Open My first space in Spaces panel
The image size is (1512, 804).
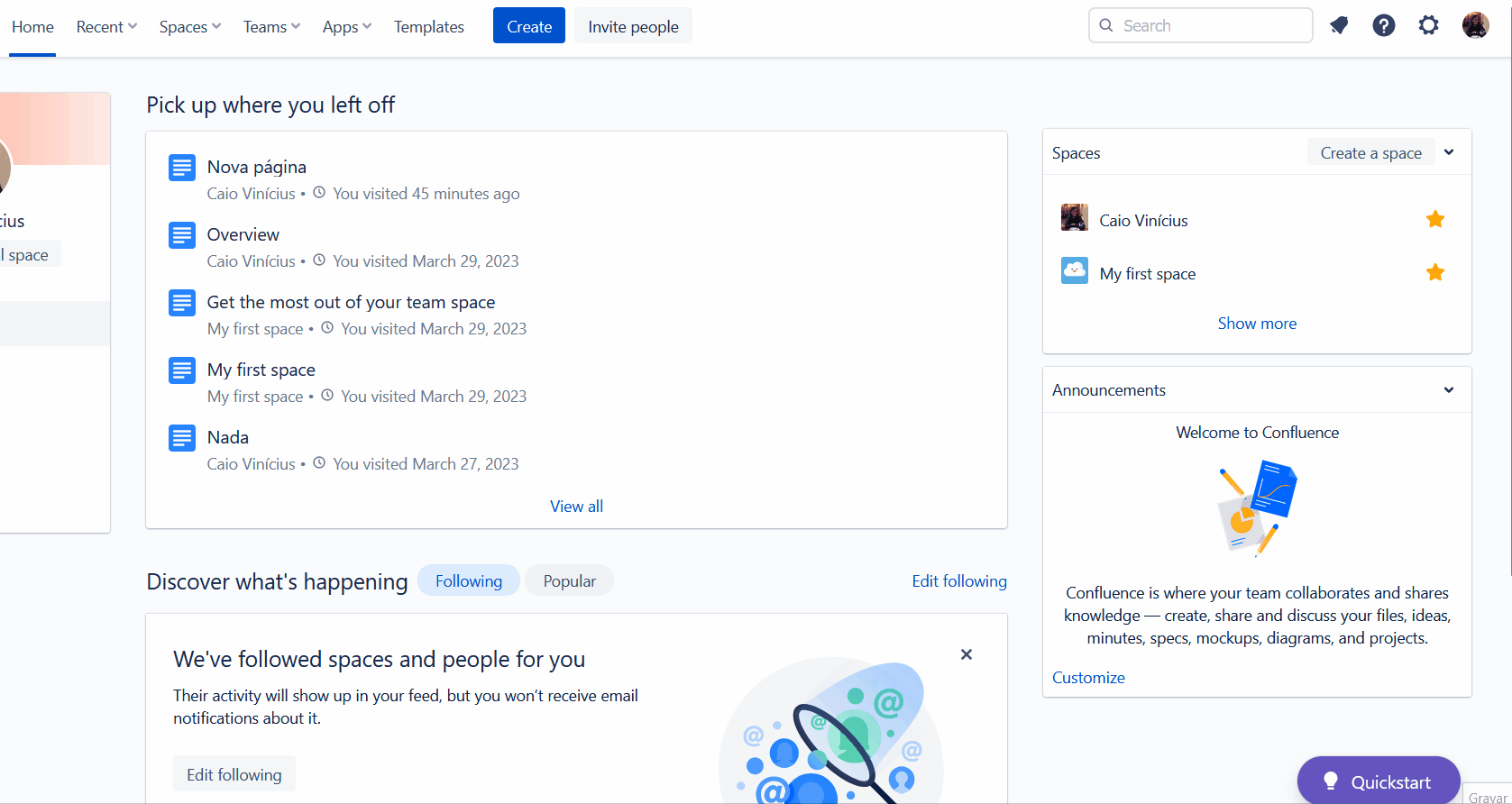coord(1148,274)
